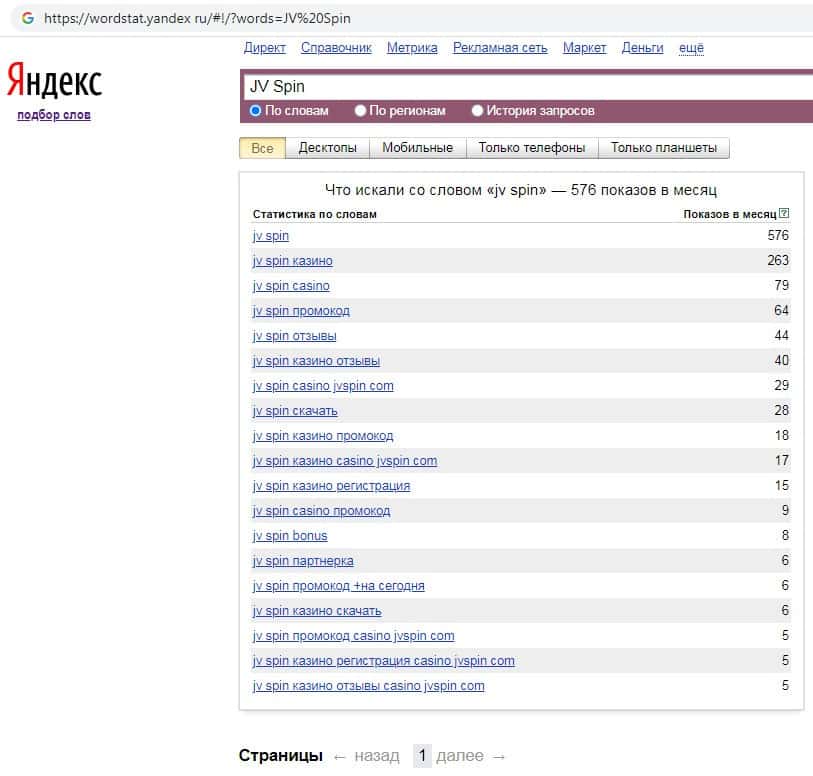Open the Только планшеты tab
The image size is (813, 776).
click(x=663, y=148)
